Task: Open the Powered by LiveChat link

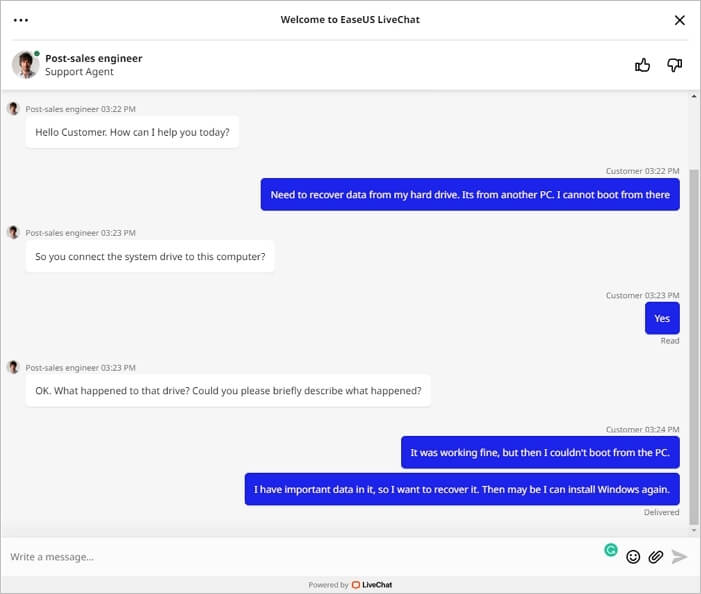Action: [350, 585]
